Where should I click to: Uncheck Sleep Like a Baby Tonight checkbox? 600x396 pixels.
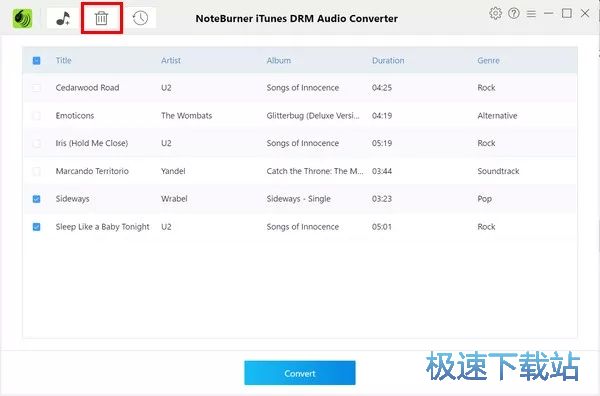tap(36, 227)
